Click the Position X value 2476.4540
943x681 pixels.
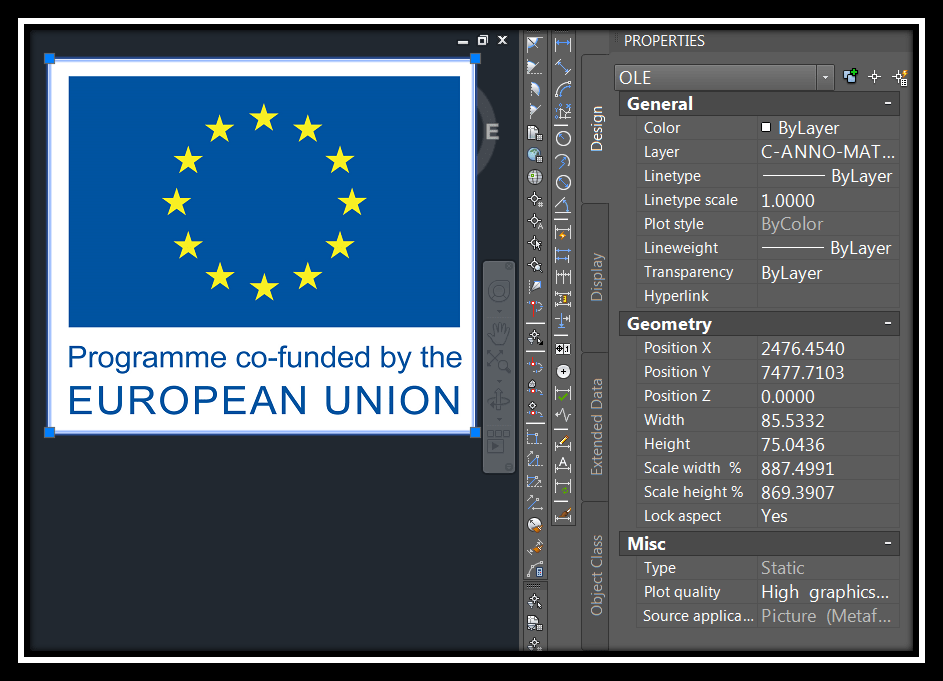tap(828, 348)
